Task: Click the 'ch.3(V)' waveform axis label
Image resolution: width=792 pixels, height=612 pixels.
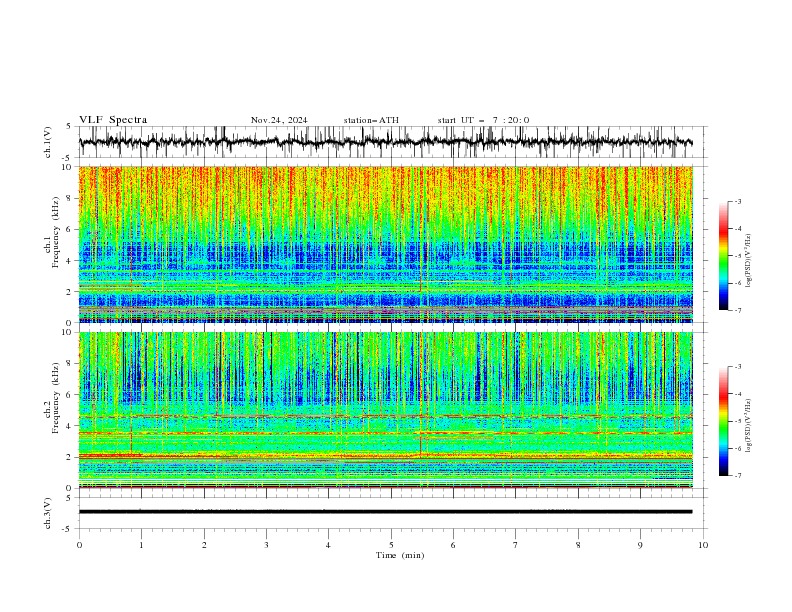Action: (x=48, y=513)
